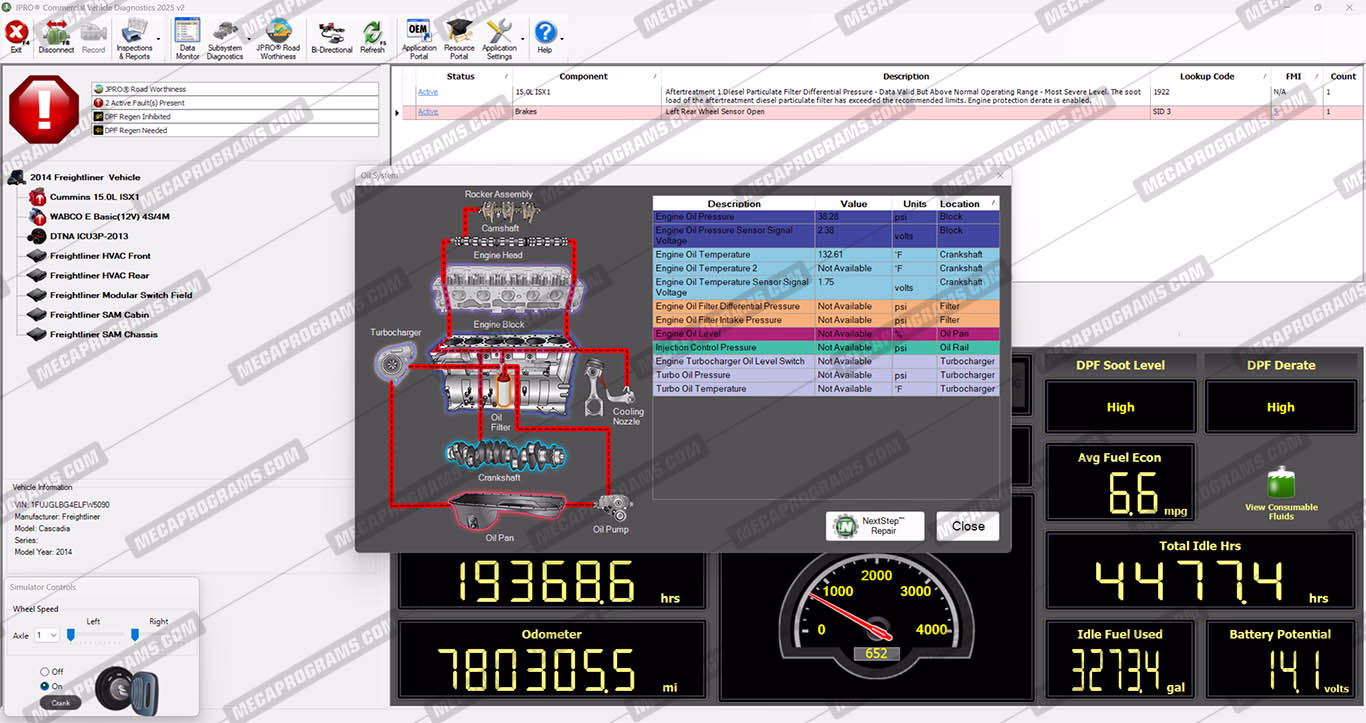The width and height of the screenshot is (1366, 723).
Task: Open the Active link for 15.0L ISX1 fault
Action: coord(427,92)
